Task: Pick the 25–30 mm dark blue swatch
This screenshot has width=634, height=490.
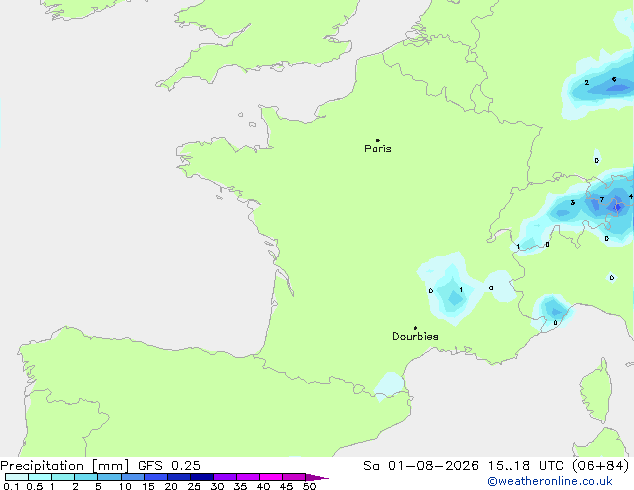Action: coord(201,477)
